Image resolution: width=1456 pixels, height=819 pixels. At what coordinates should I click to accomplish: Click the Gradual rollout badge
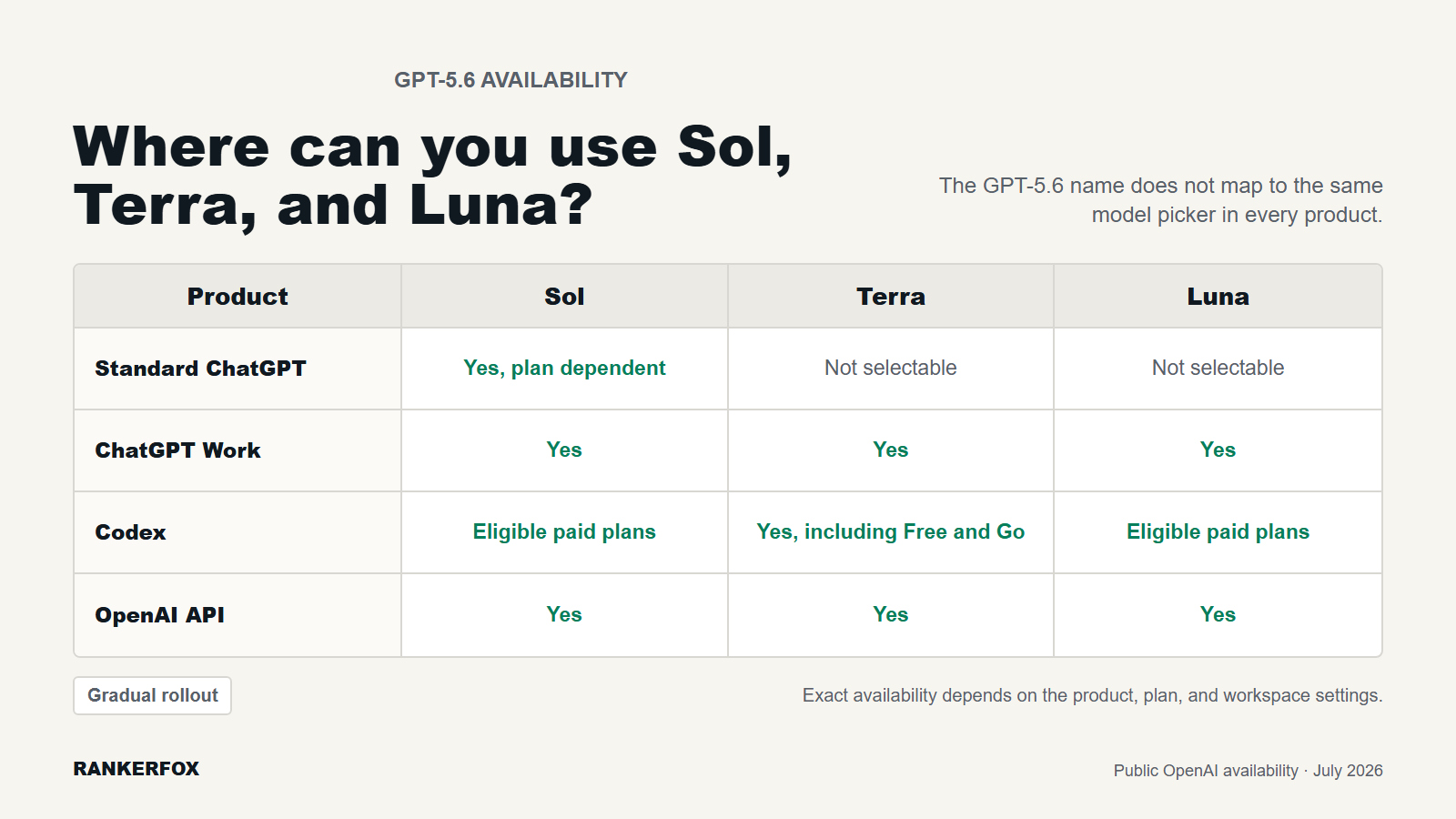pos(152,695)
